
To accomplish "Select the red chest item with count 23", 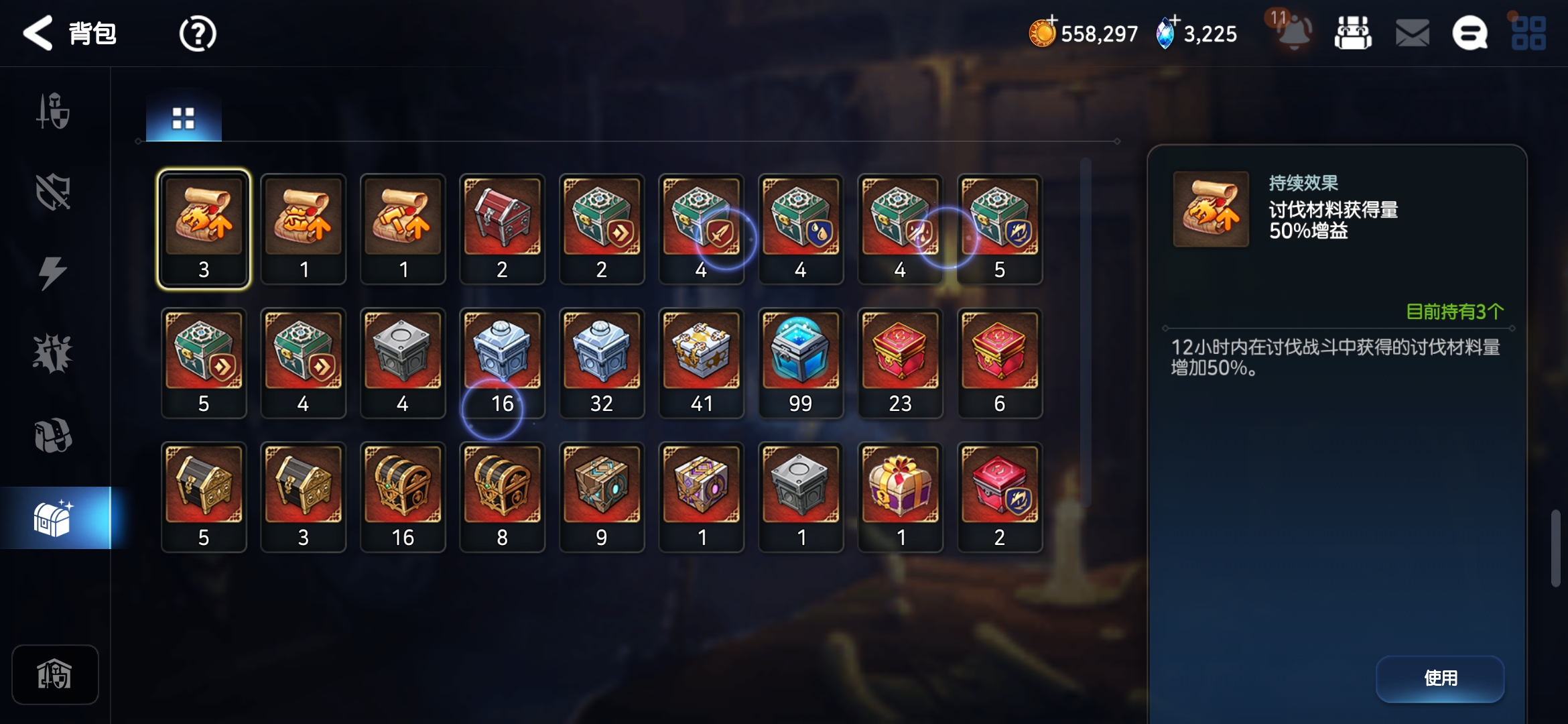I will 900,364.
